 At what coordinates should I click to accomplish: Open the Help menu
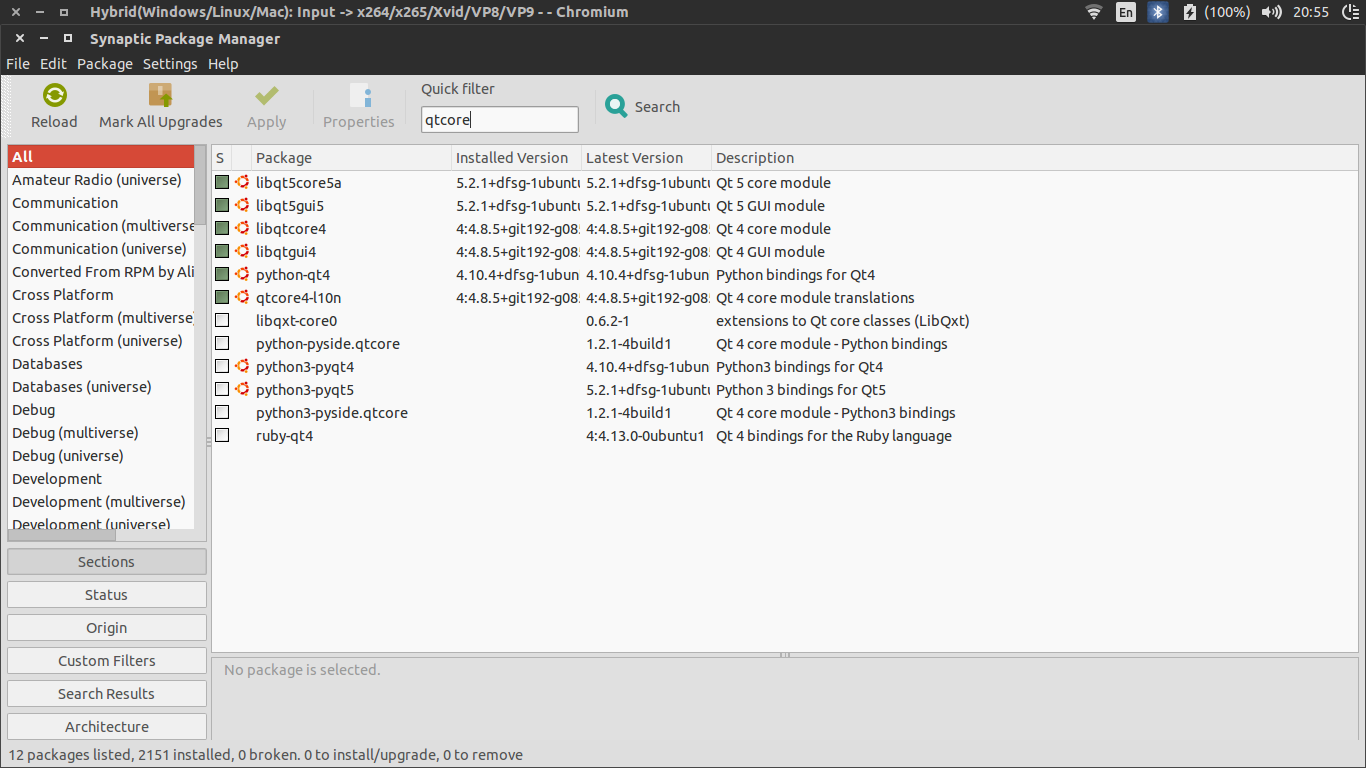223,64
